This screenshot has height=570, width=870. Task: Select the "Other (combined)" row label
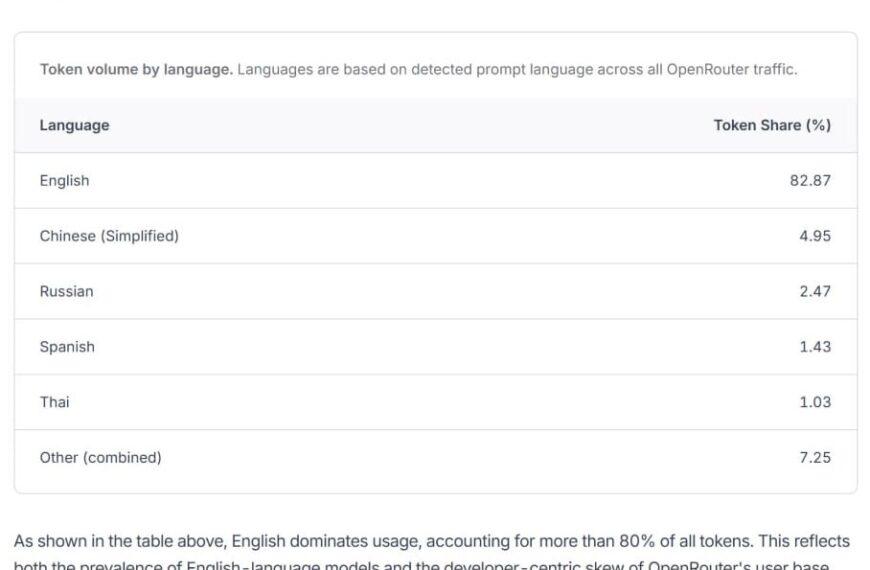(100, 457)
